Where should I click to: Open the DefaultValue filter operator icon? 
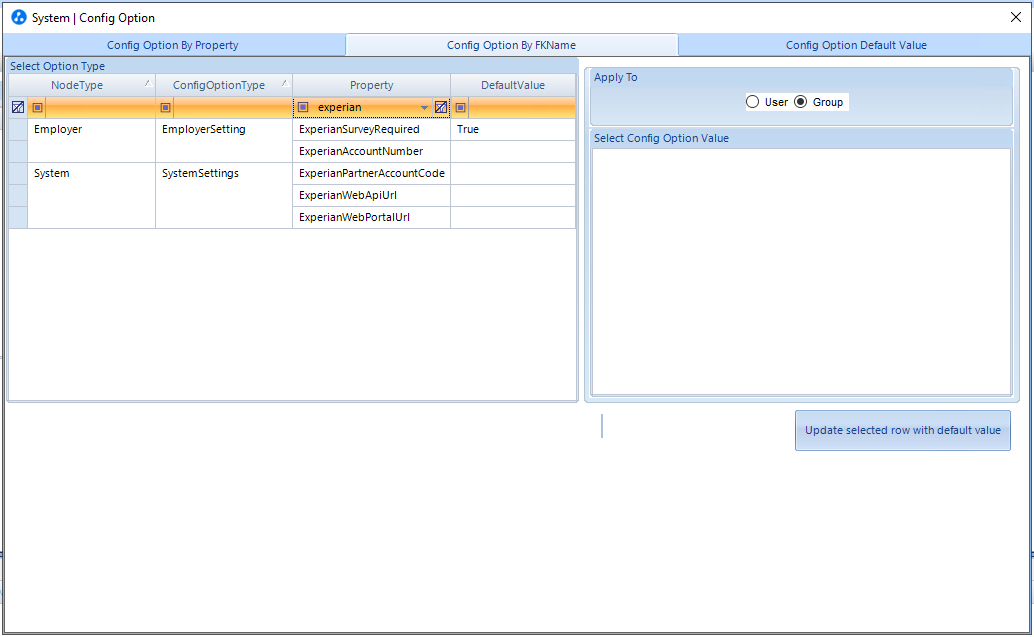coord(460,107)
